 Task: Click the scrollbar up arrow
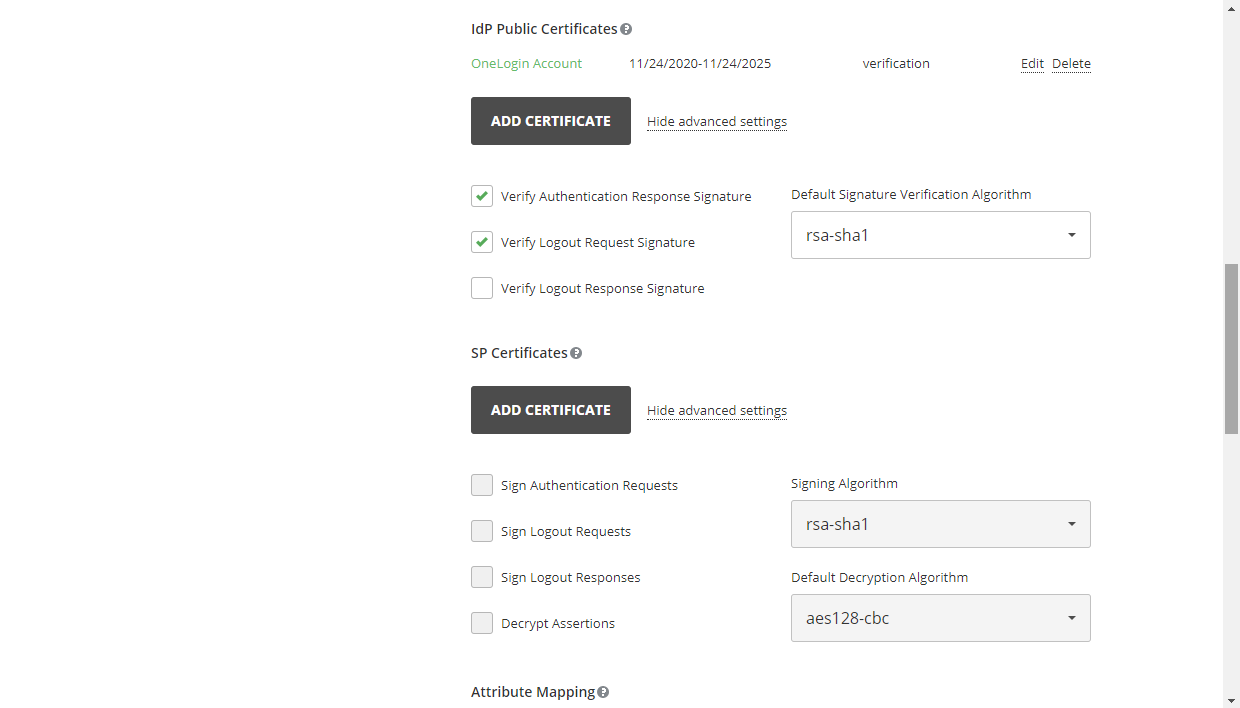coord(1231,8)
